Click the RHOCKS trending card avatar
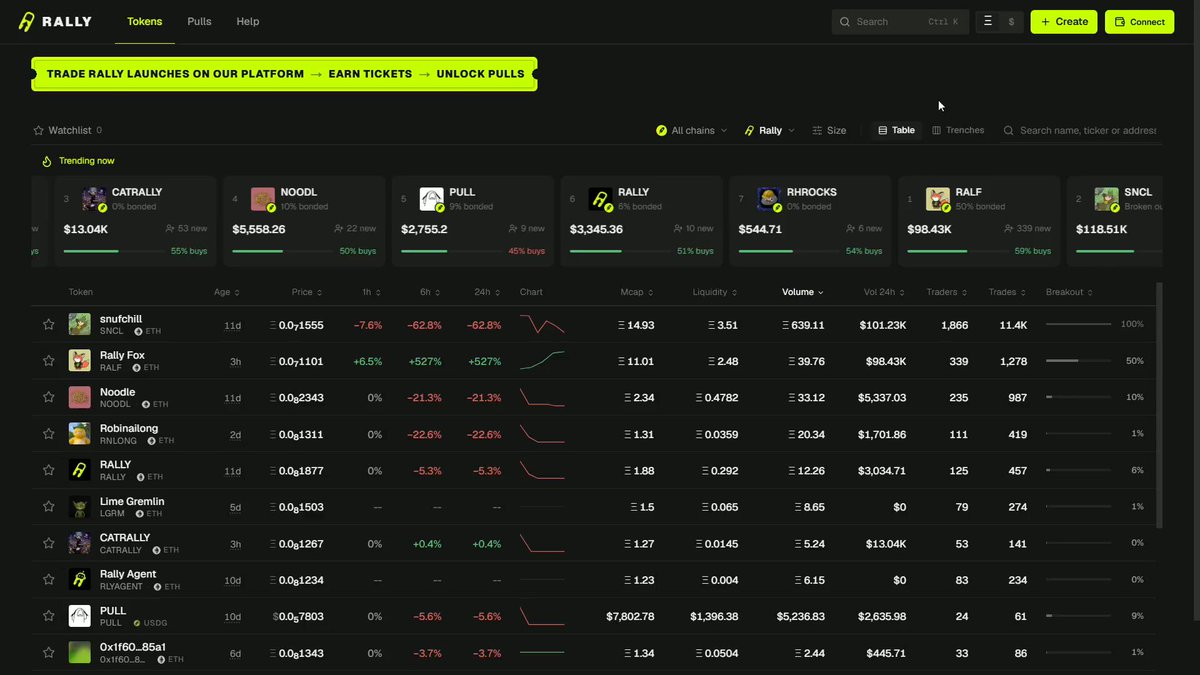Screen dimensions: 1200x675 coord(769,199)
